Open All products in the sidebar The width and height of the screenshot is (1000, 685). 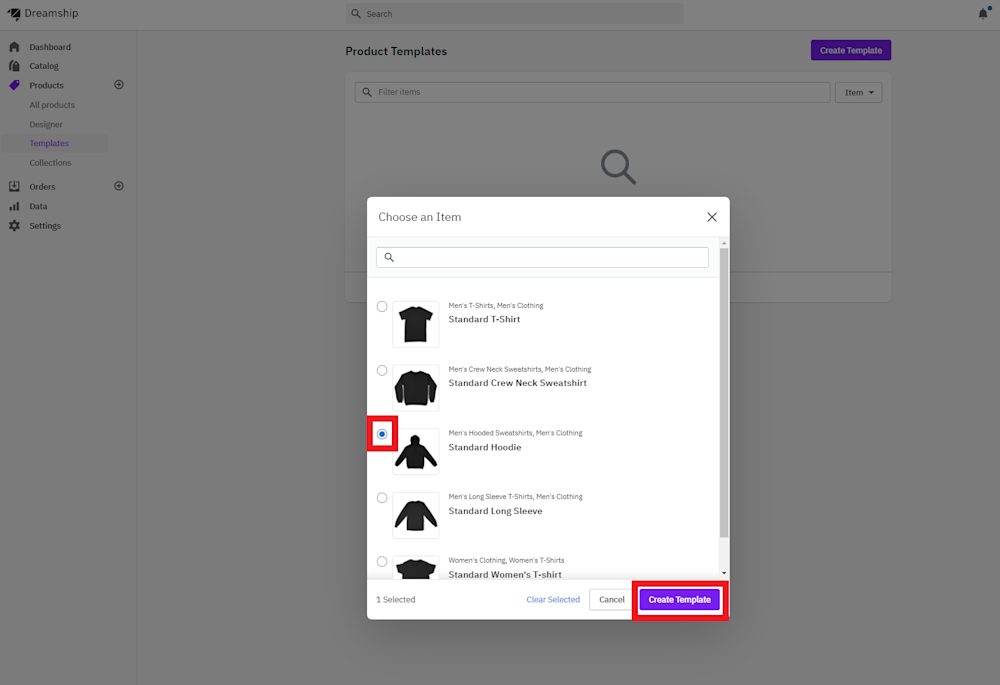coord(52,105)
